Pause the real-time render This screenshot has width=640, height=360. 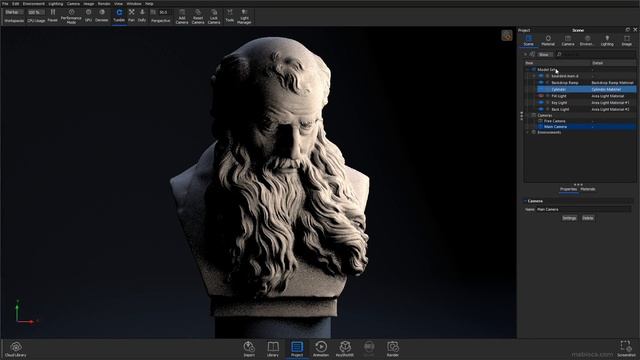click(53, 15)
